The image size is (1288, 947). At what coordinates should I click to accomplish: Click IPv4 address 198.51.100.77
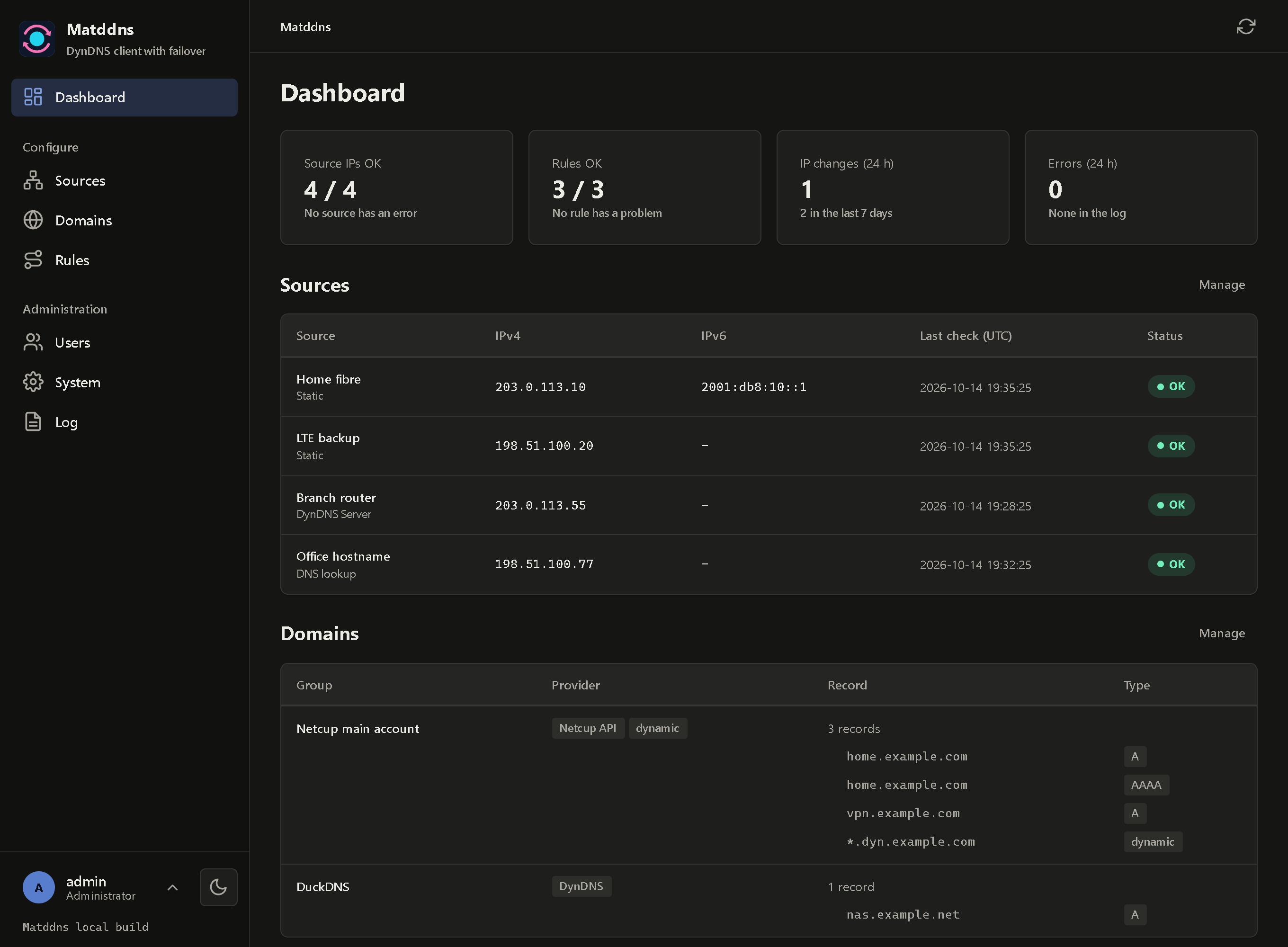[544, 564]
